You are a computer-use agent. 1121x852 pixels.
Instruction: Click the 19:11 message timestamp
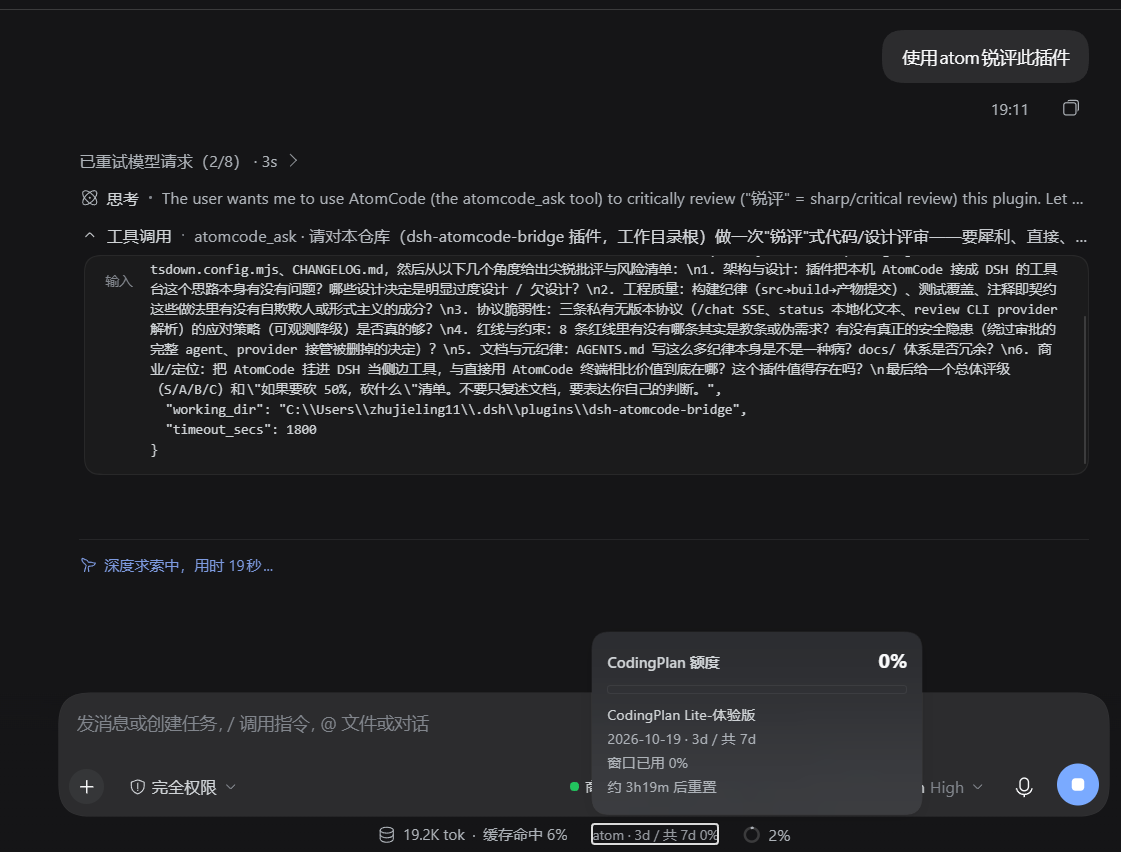[1009, 109]
